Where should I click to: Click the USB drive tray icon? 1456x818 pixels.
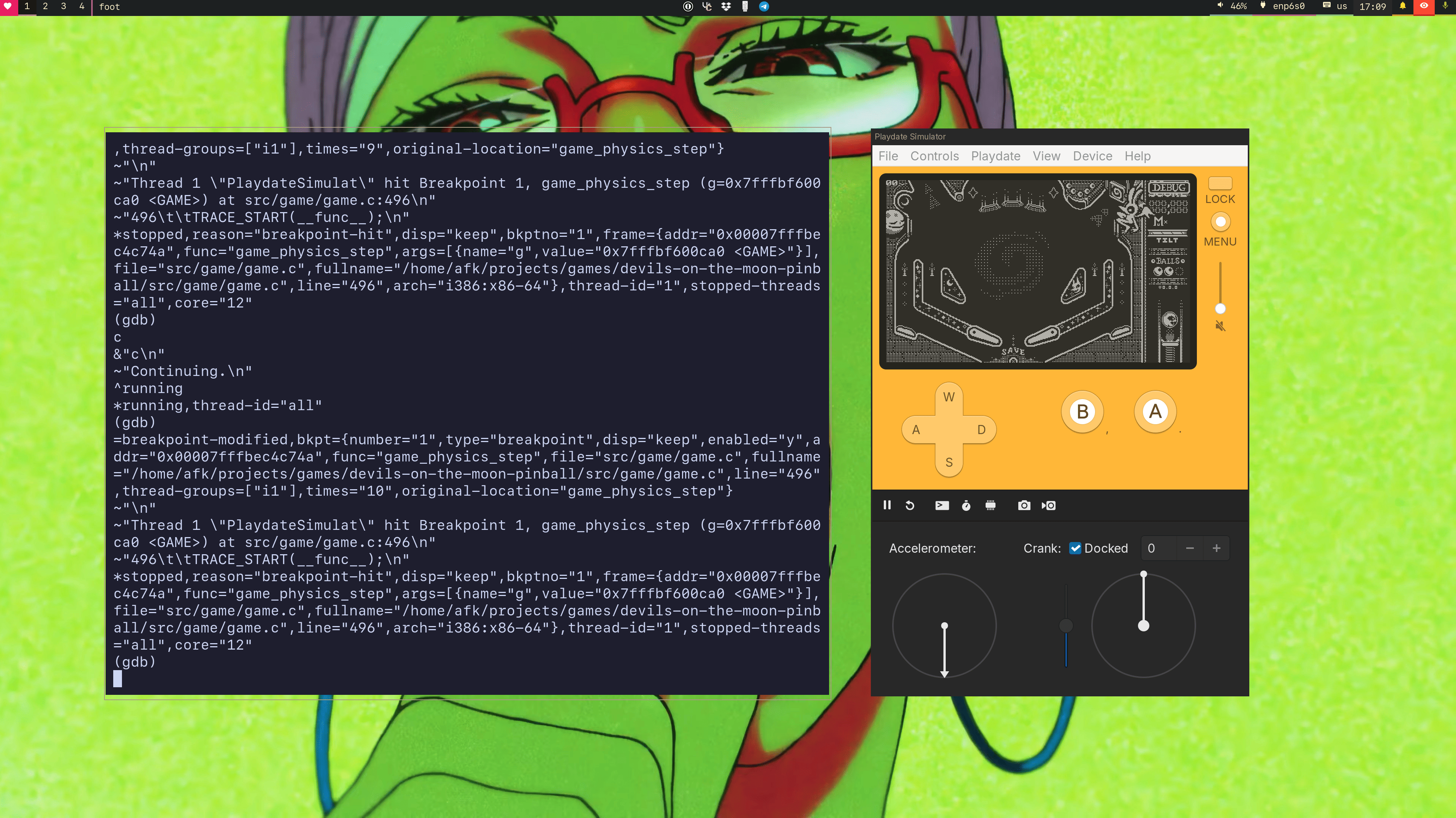[x=744, y=6]
